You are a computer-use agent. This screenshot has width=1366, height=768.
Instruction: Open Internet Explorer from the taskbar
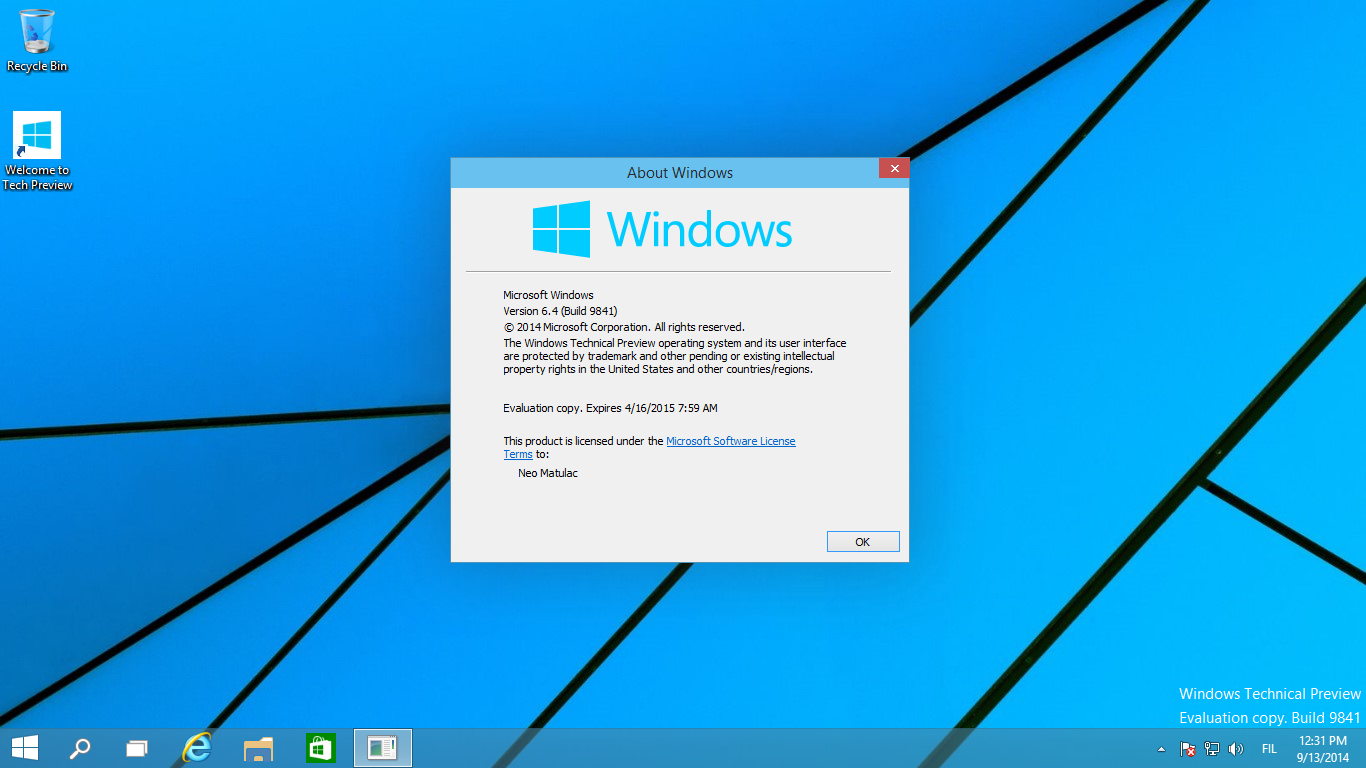tap(196, 747)
